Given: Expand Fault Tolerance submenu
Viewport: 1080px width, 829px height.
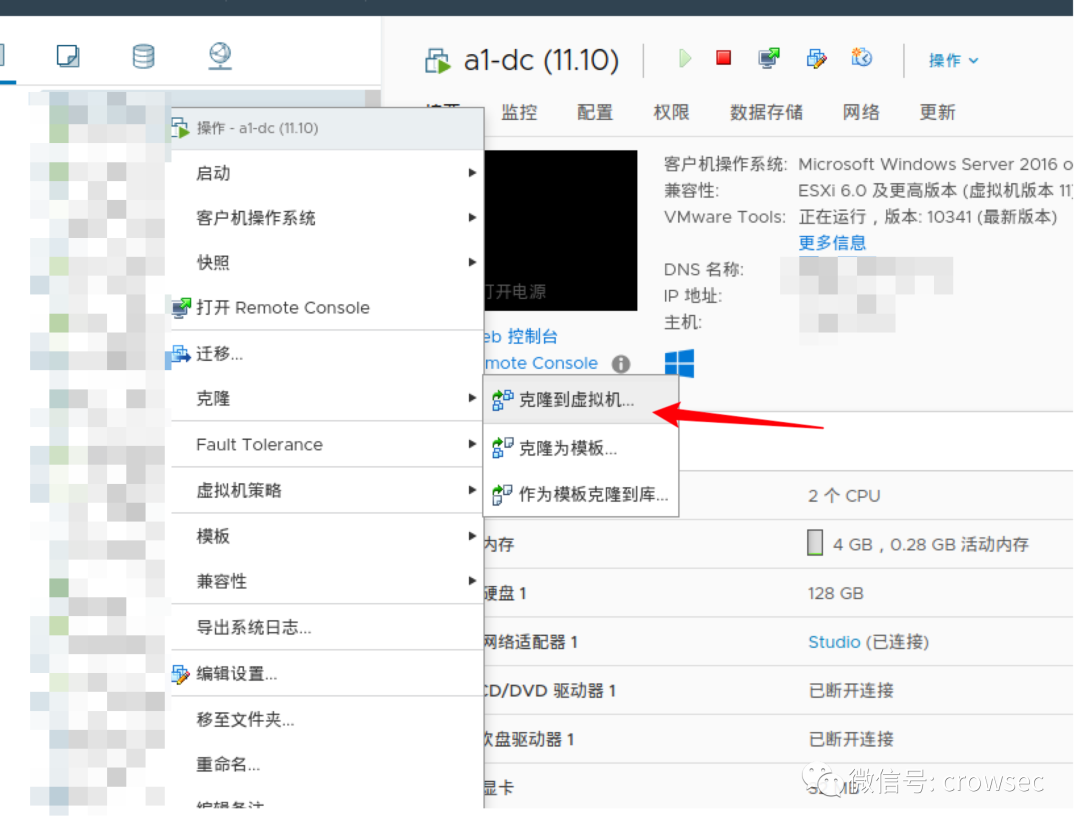Looking at the screenshot, I should tap(327, 445).
